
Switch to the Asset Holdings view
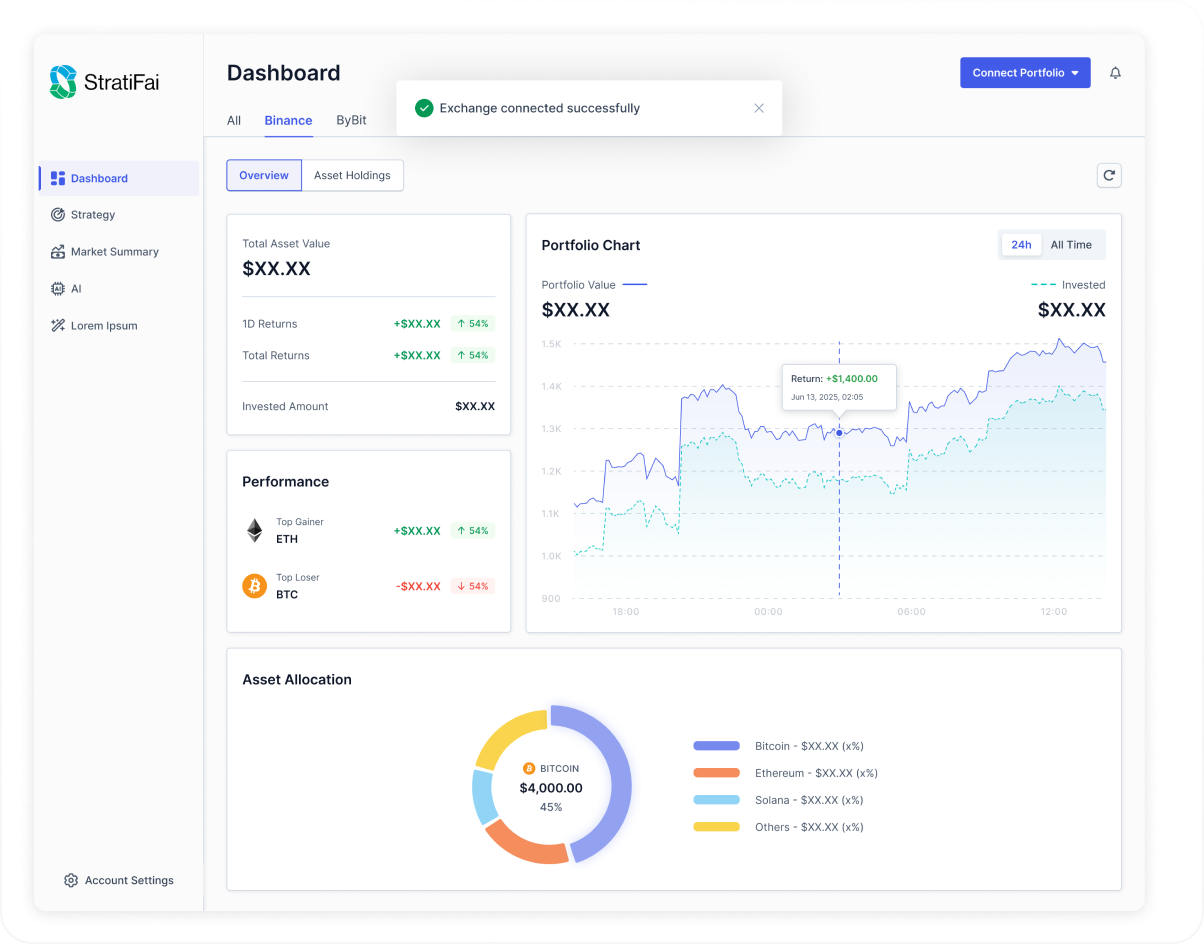click(x=352, y=175)
